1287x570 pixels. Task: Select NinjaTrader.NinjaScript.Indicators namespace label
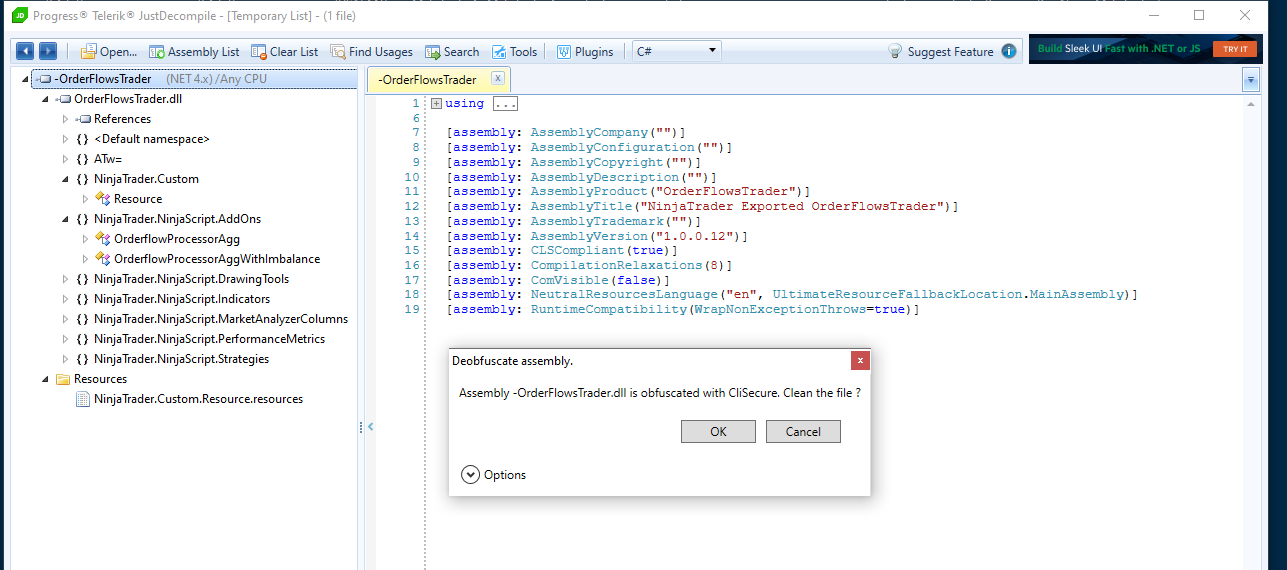click(x=182, y=299)
